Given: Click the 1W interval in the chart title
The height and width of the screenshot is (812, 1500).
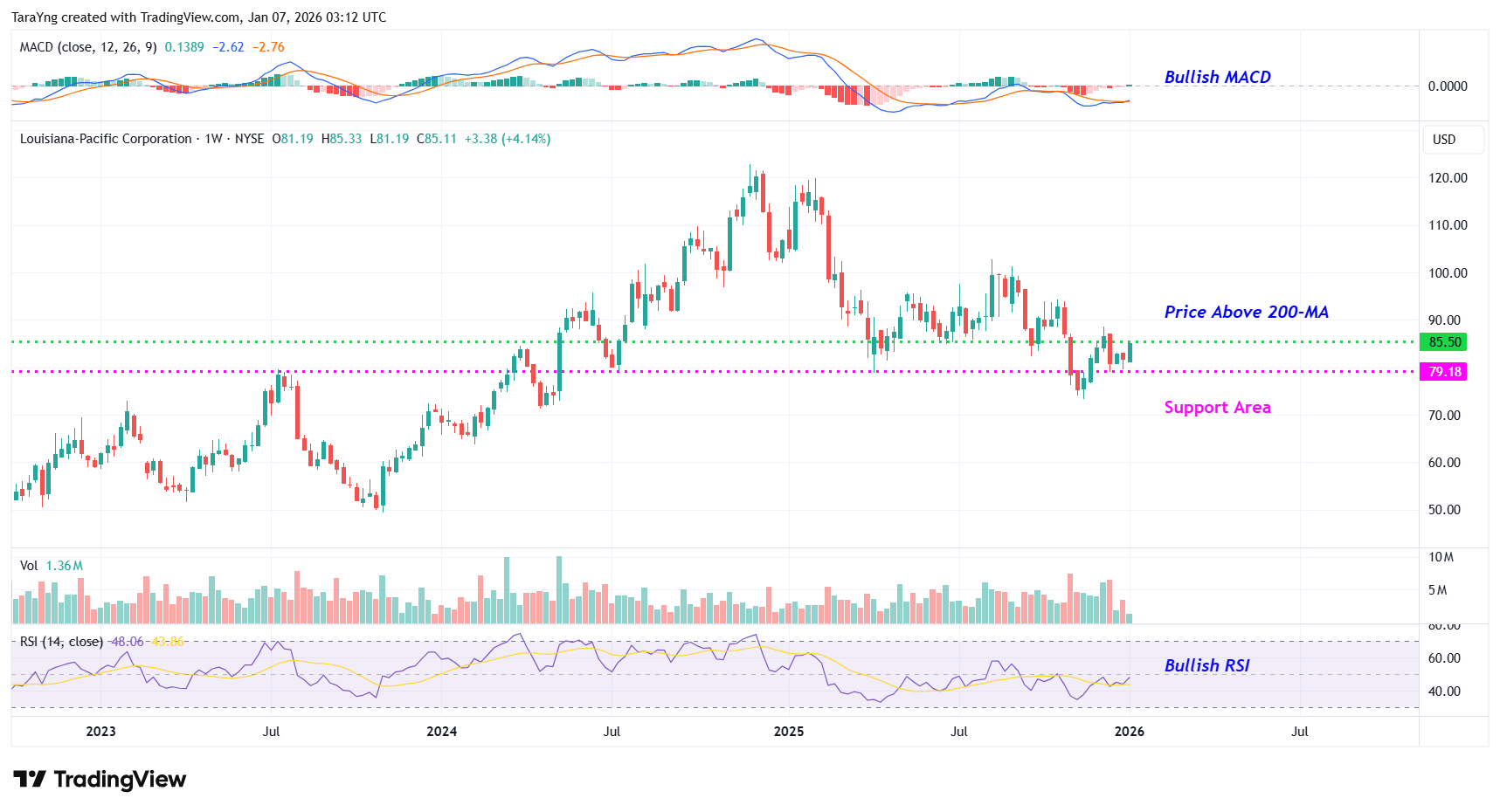Looking at the screenshot, I should coord(213,139).
